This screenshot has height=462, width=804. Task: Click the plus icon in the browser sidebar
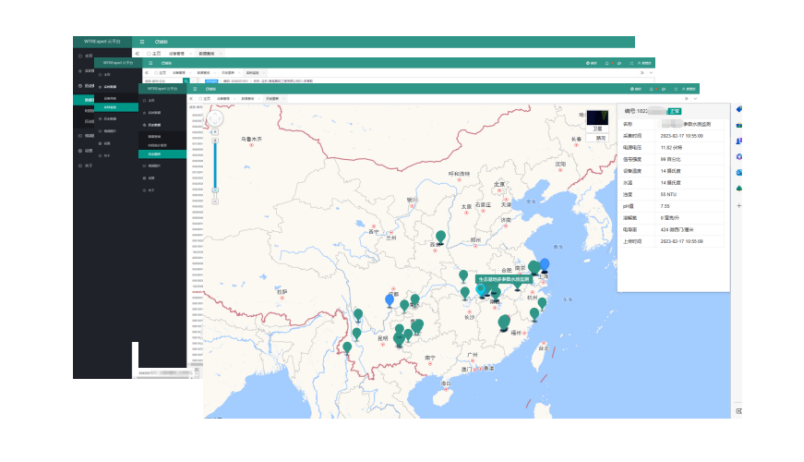739,206
